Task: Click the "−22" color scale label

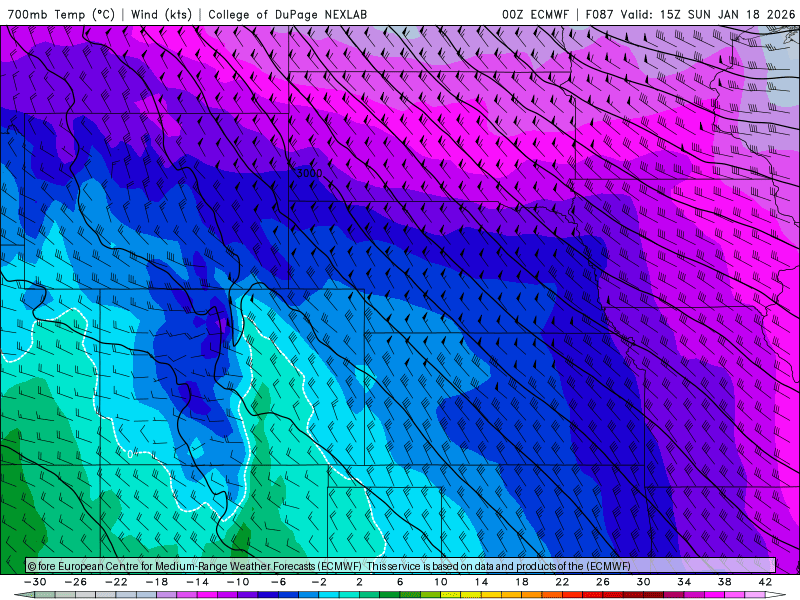Action: point(116,582)
